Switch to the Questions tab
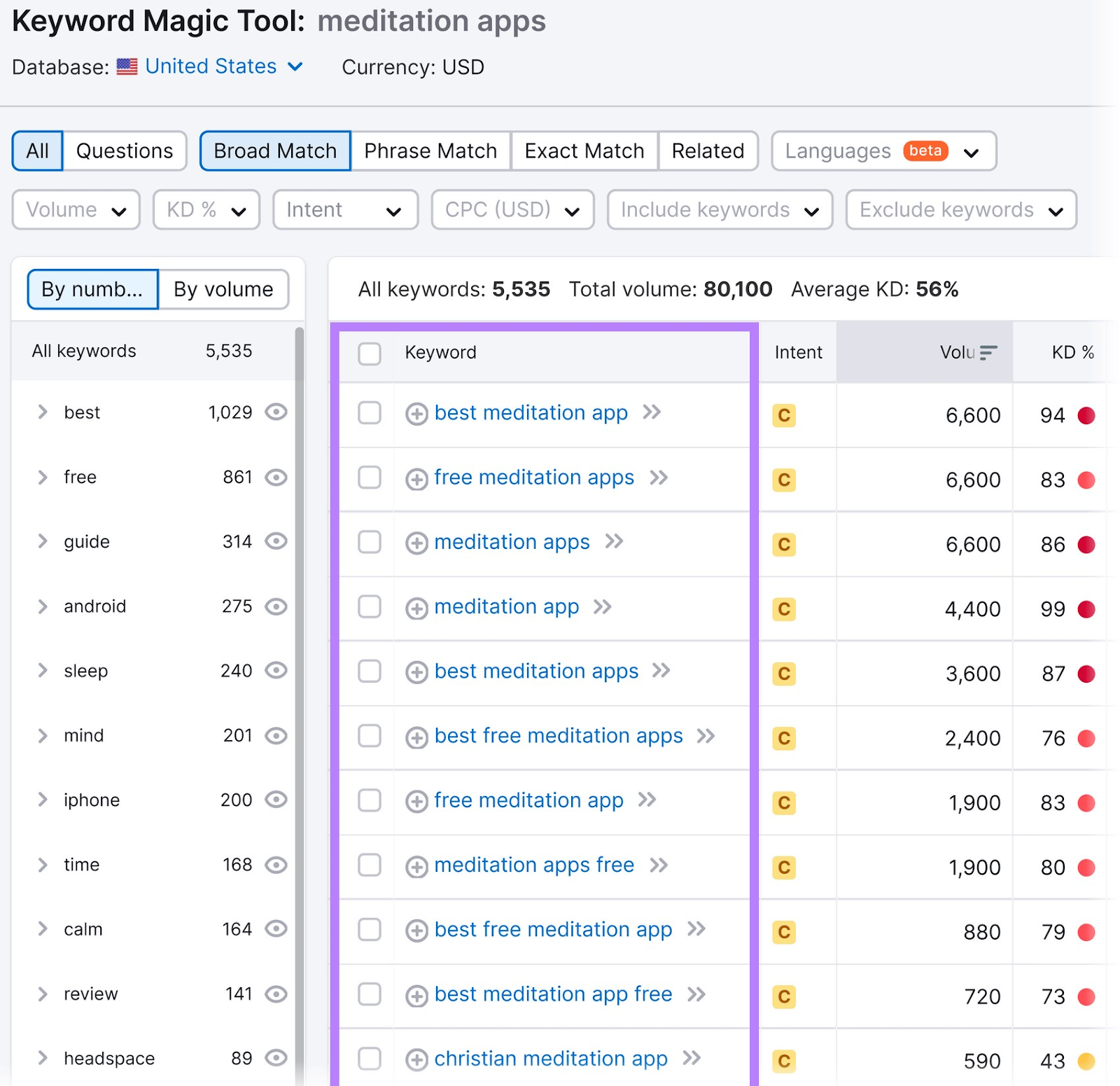 [125, 151]
